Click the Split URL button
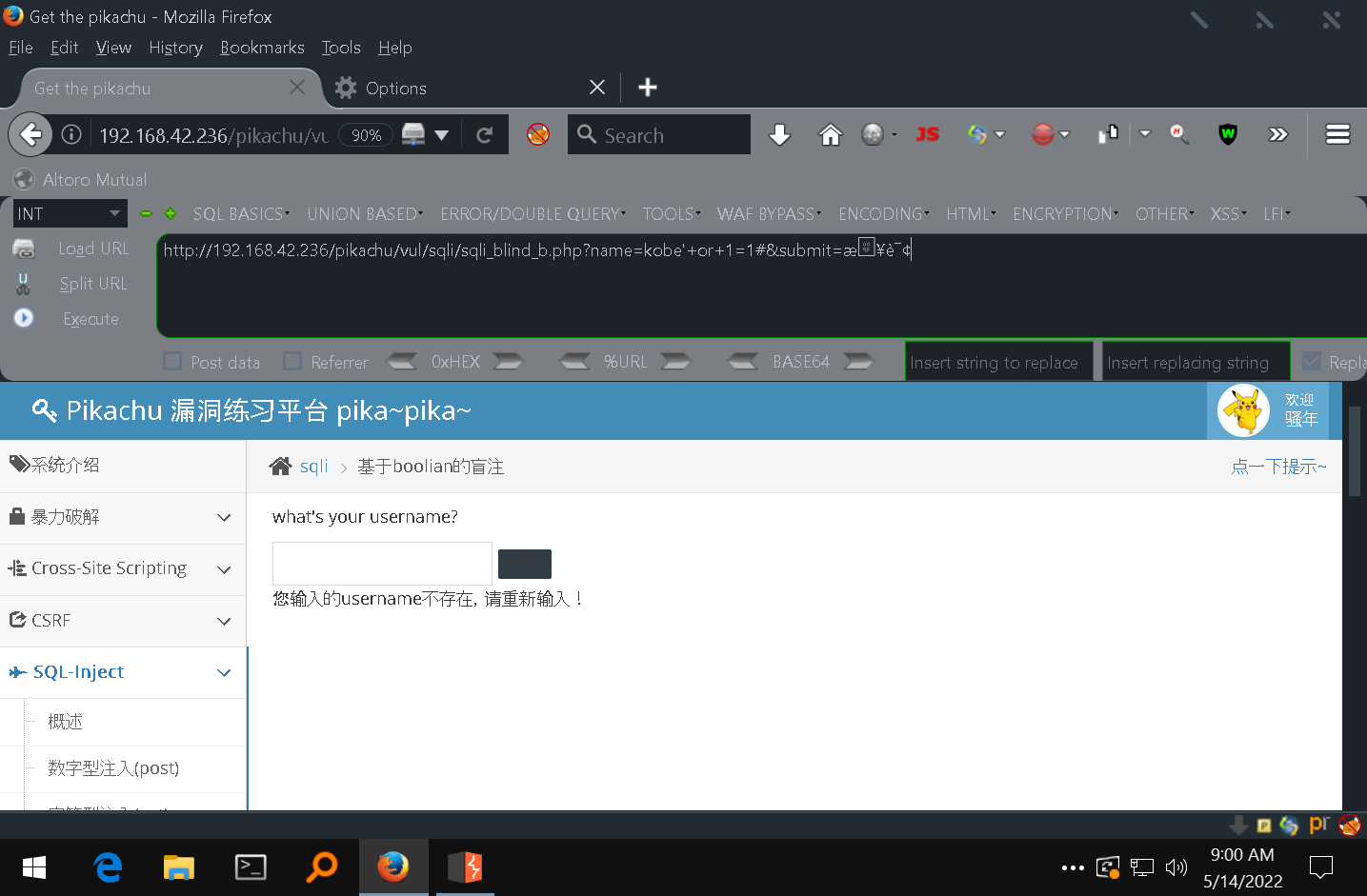1367x896 pixels. pos(92,284)
